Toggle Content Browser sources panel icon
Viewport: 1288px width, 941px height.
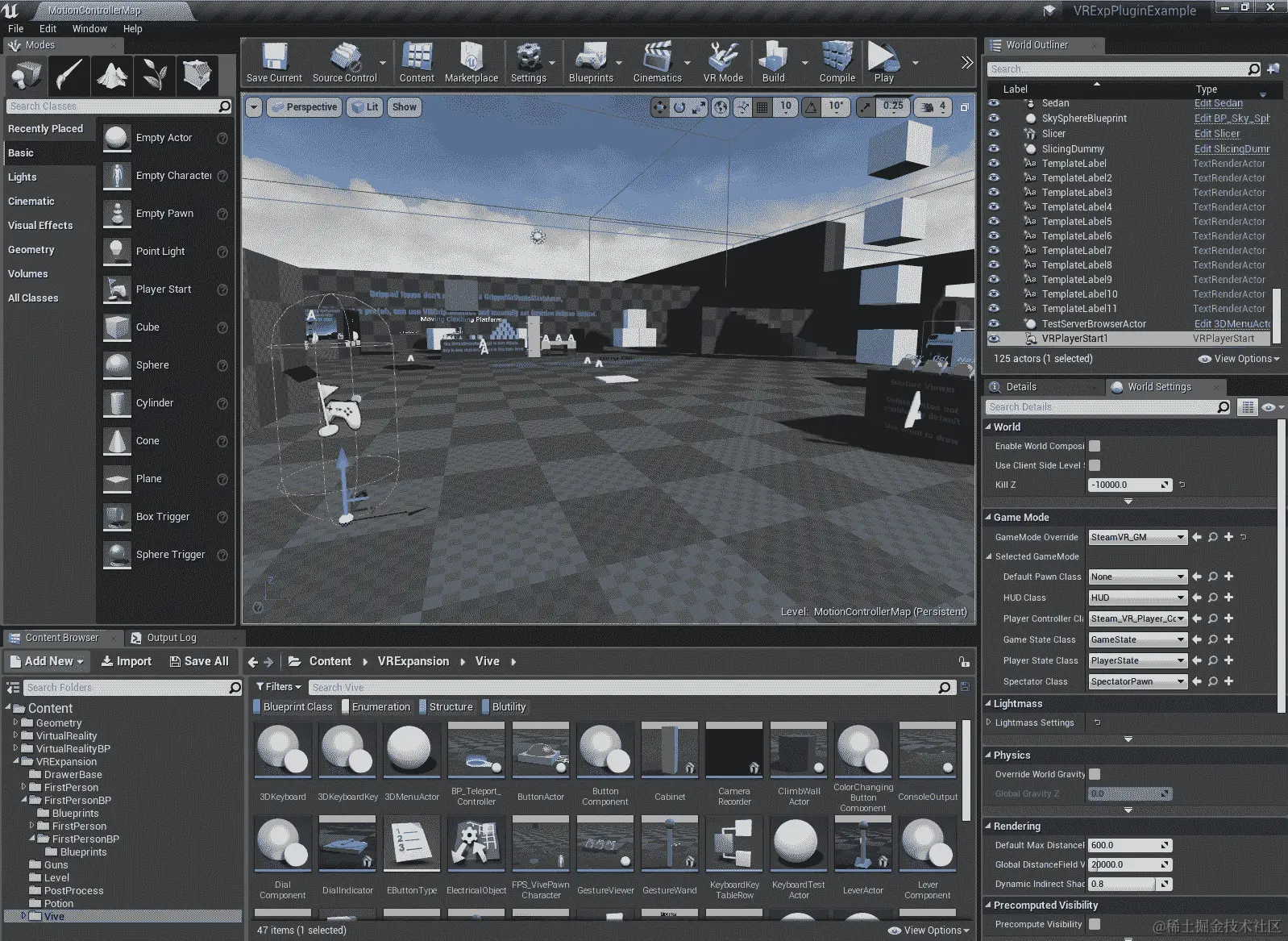click(x=13, y=688)
